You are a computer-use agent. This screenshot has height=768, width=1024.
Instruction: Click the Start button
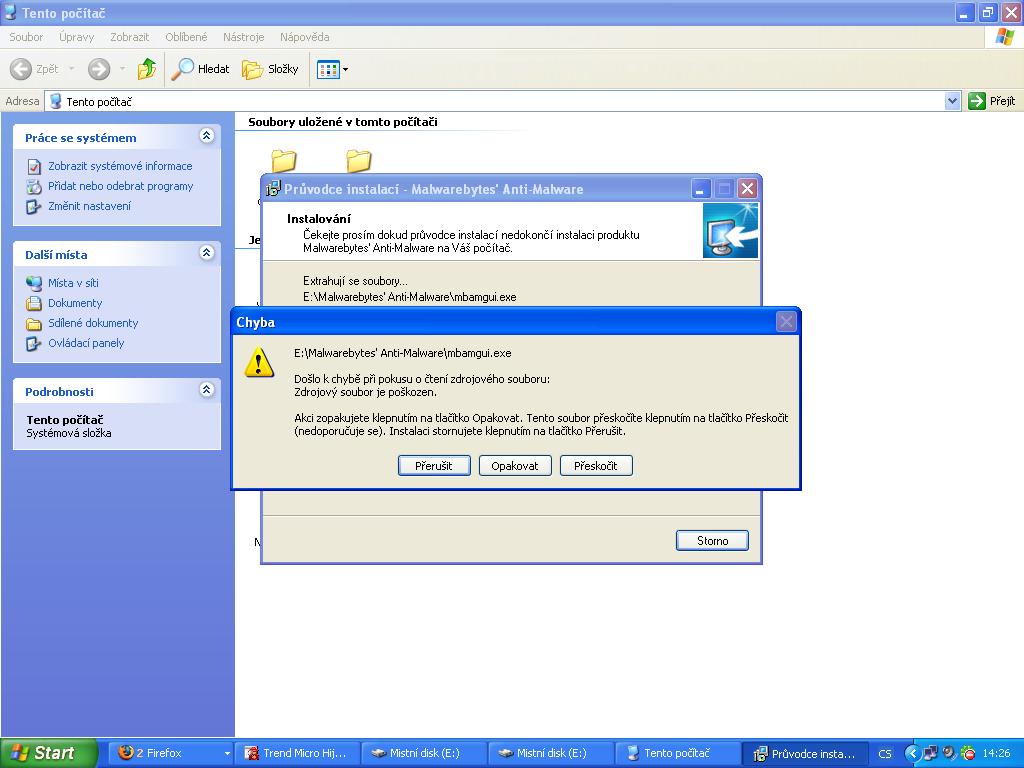click(x=48, y=753)
